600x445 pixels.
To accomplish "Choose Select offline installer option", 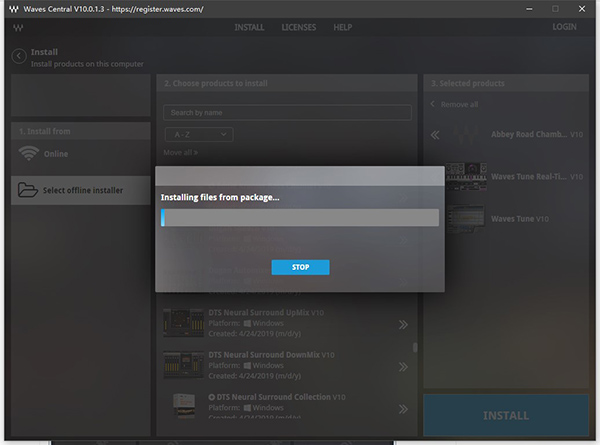I will tap(81, 190).
